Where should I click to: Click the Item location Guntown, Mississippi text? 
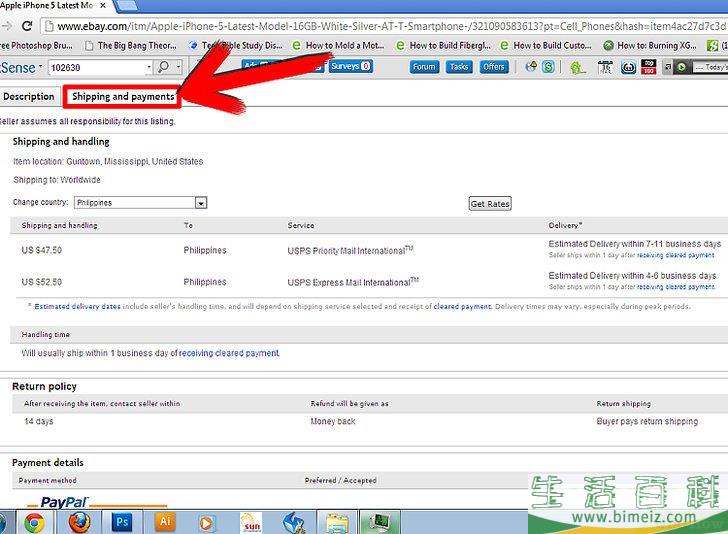(108, 162)
